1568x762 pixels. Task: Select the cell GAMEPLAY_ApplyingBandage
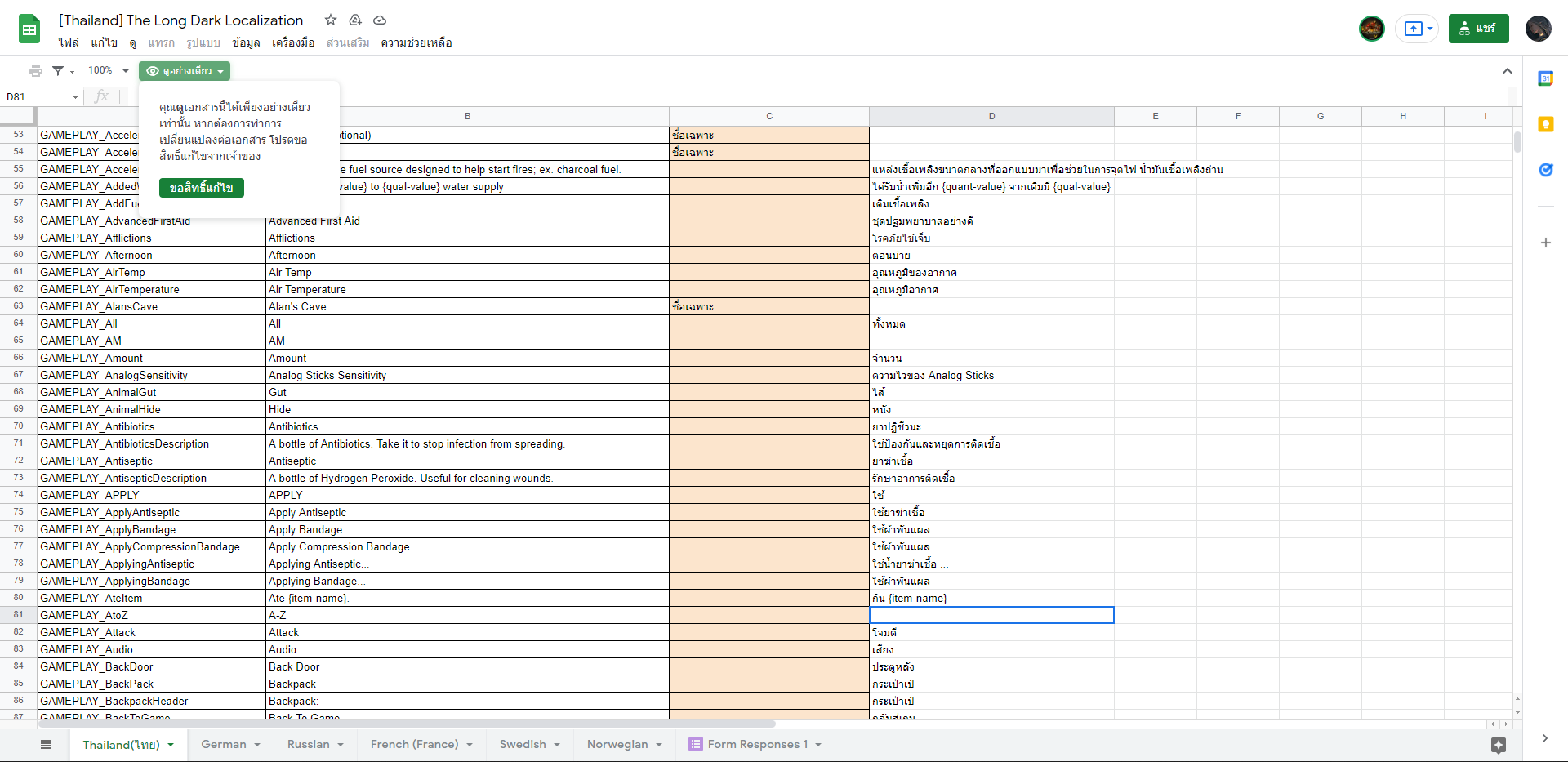(151, 581)
